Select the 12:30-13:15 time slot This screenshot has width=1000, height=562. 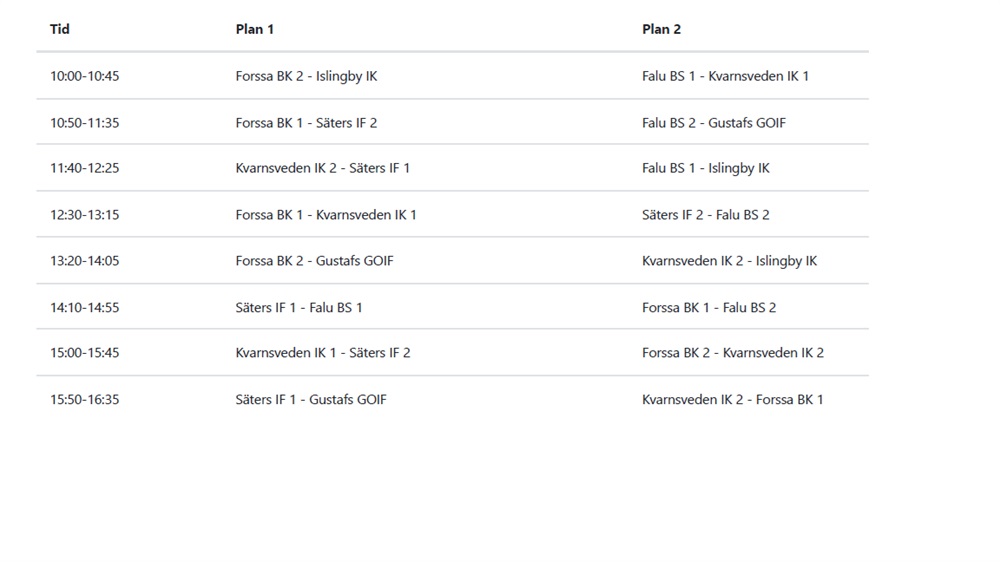pyautogui.click(x=85, y=214)
